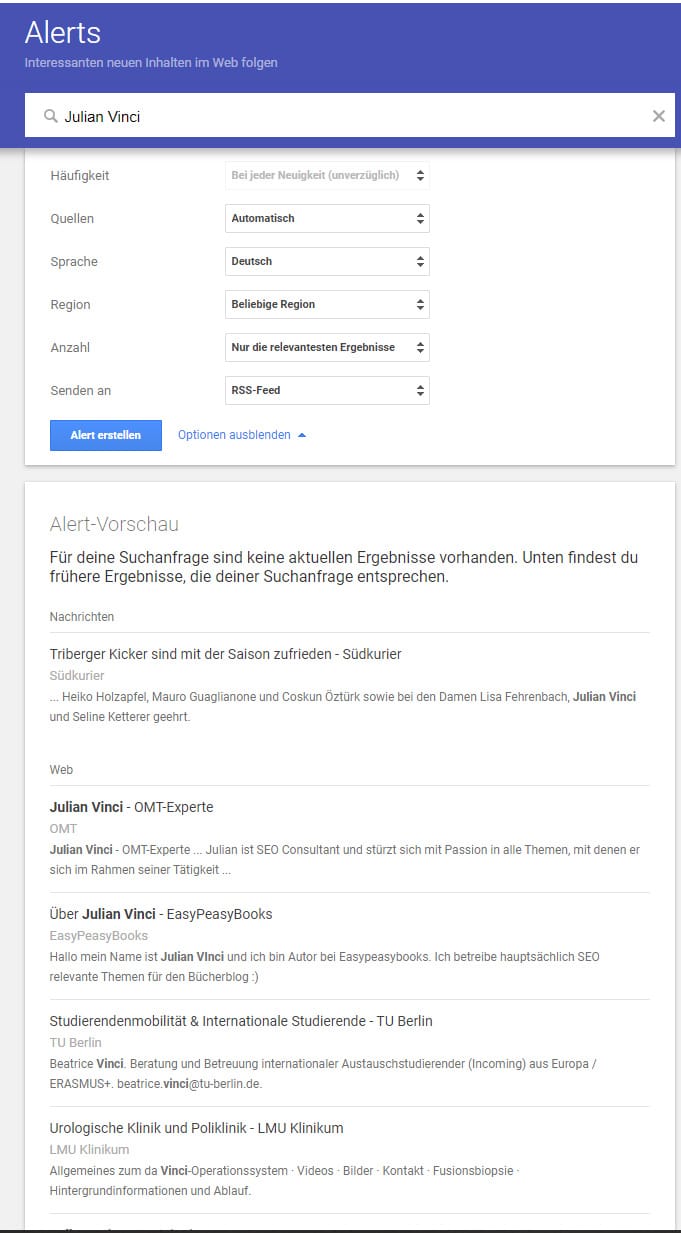The width and height of the screenshot is (681, 1233).
Task: Collapse options via Optionen ausblenden link
Action: (x=234, y=435)
